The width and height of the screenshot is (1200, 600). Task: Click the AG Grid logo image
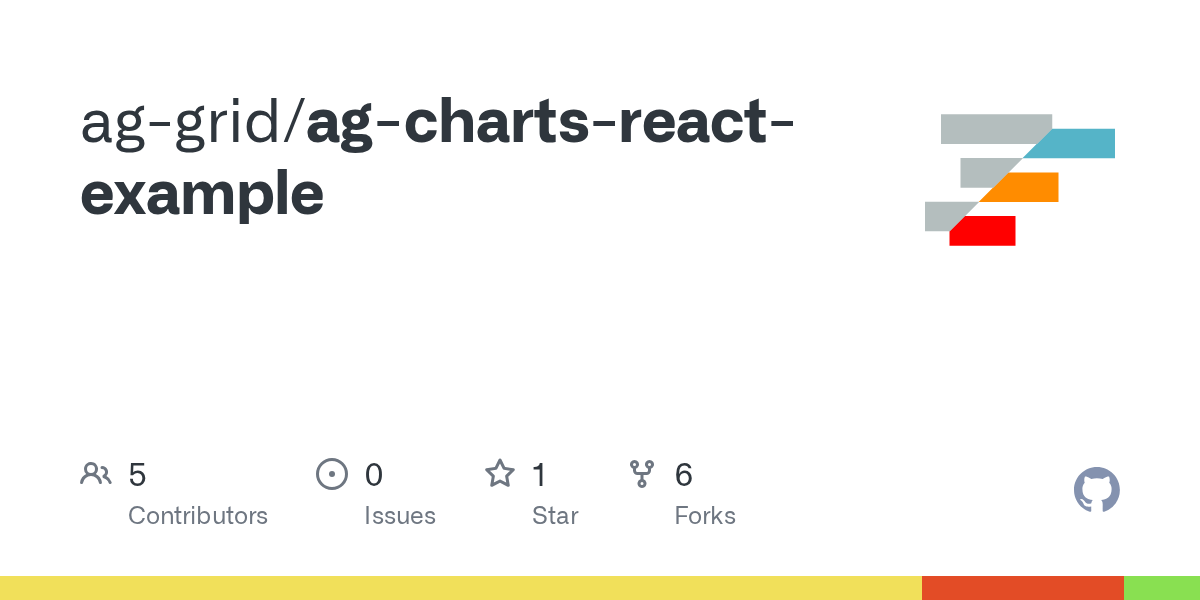click(x=1020, y=180)
